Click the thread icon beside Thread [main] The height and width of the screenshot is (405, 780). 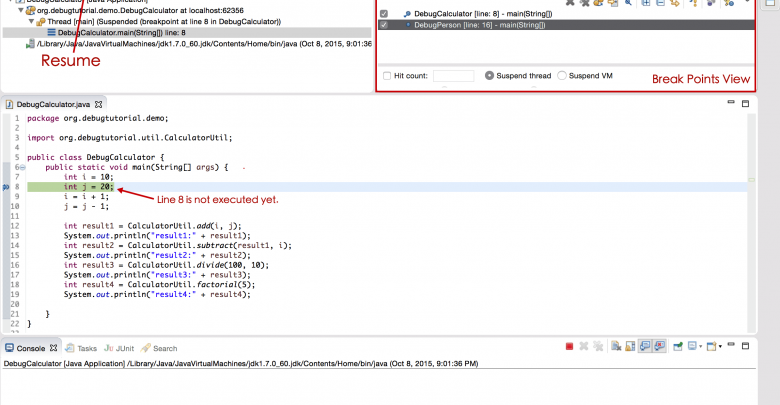pos(40,22)
